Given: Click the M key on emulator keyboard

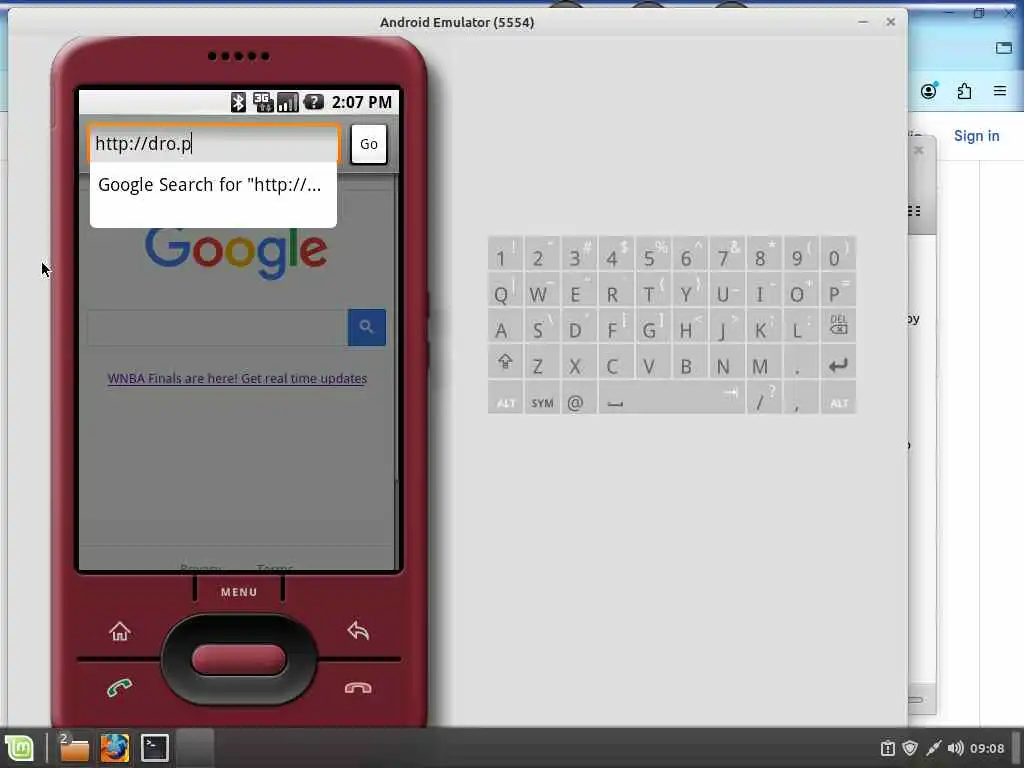Looking at the screenshot, I should pos(765,364).
